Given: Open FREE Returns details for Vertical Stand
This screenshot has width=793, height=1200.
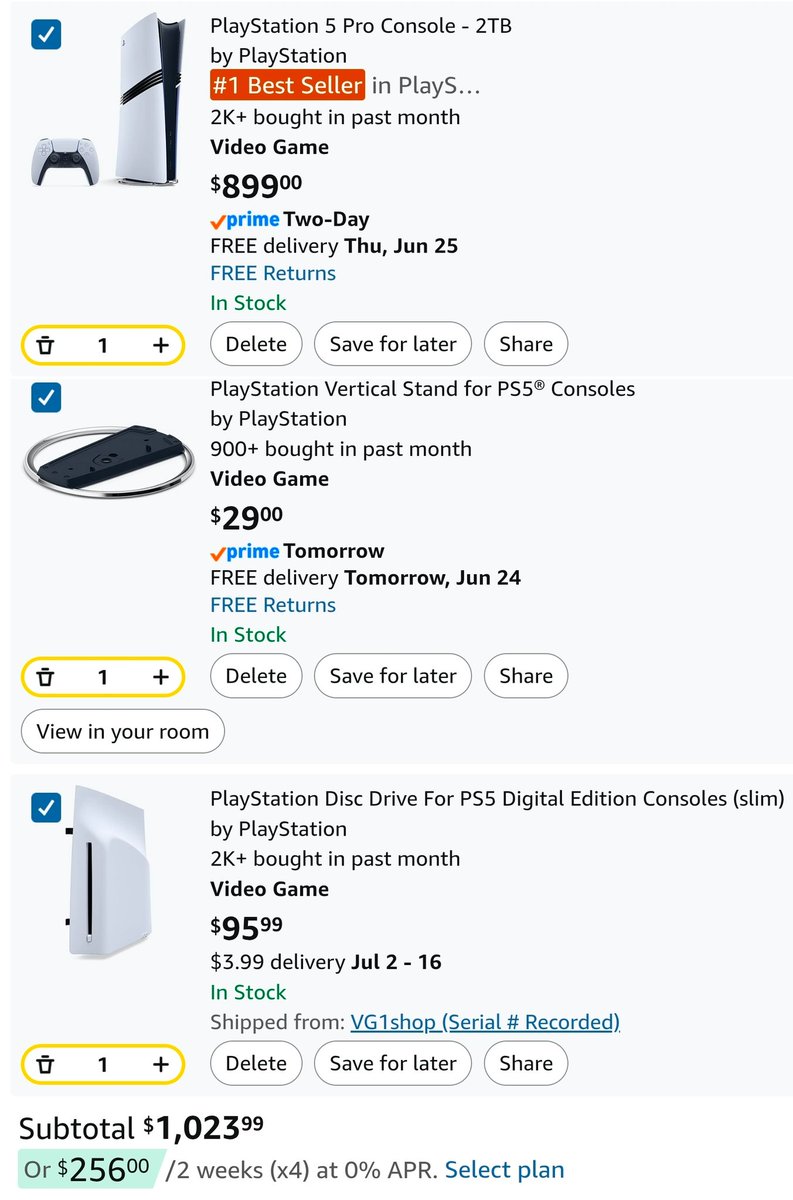Looking at the screenshot, I should [273, 605].
